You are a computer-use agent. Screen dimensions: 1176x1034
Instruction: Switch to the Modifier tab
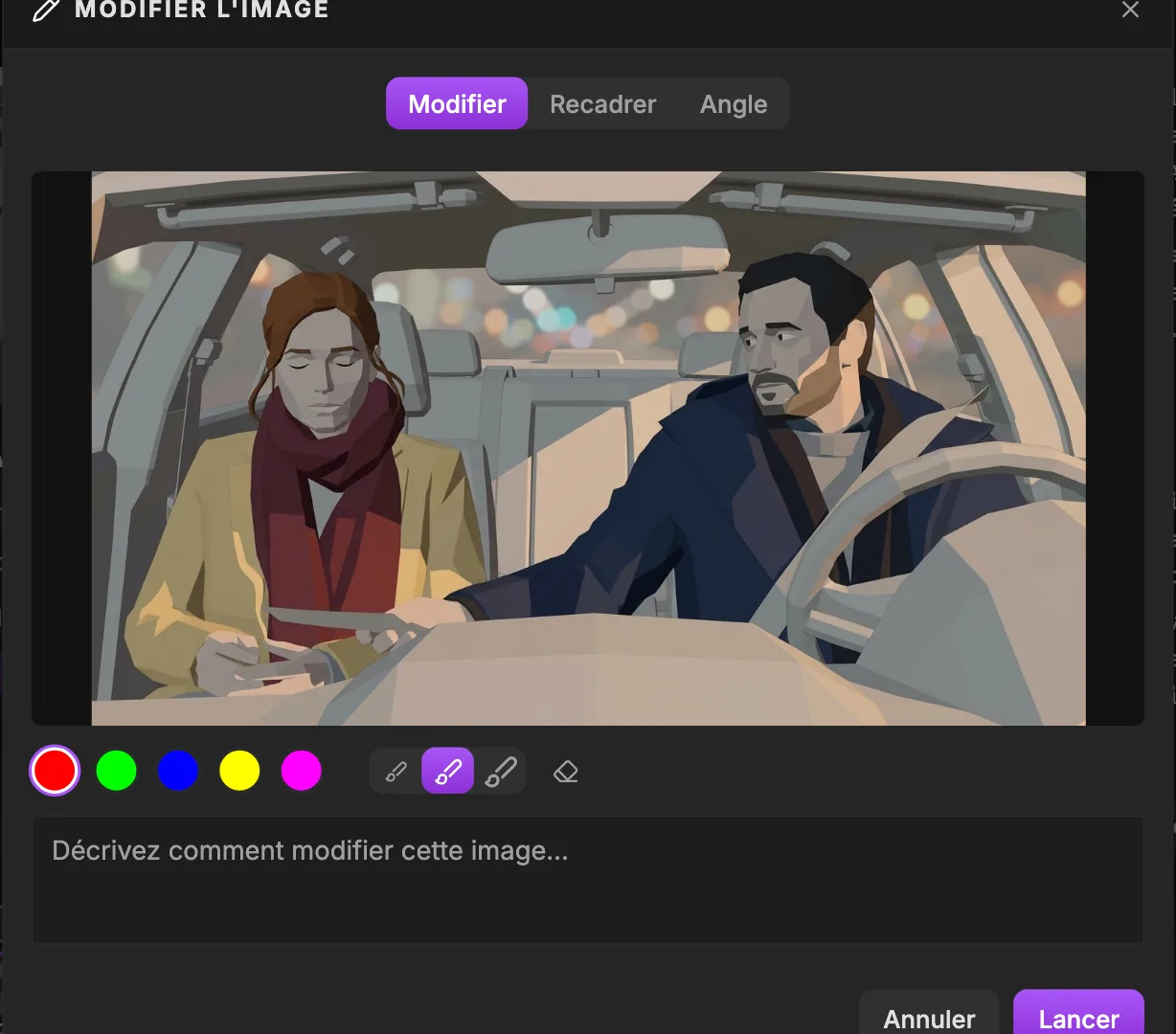[x=457, y=103]
